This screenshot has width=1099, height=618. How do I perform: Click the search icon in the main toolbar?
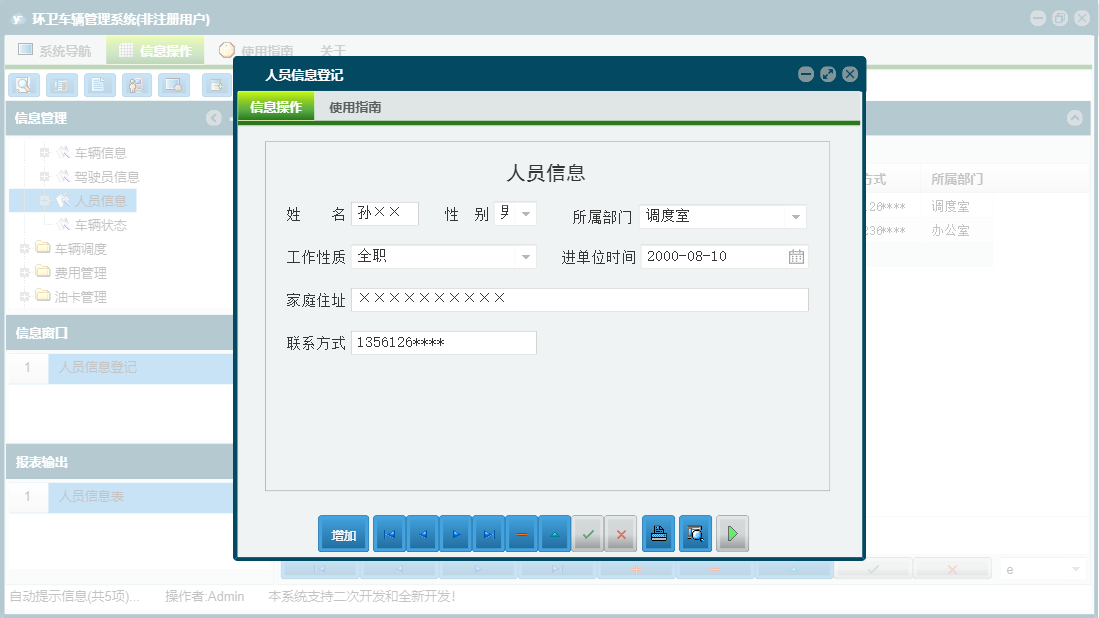(x=23, y=85)
